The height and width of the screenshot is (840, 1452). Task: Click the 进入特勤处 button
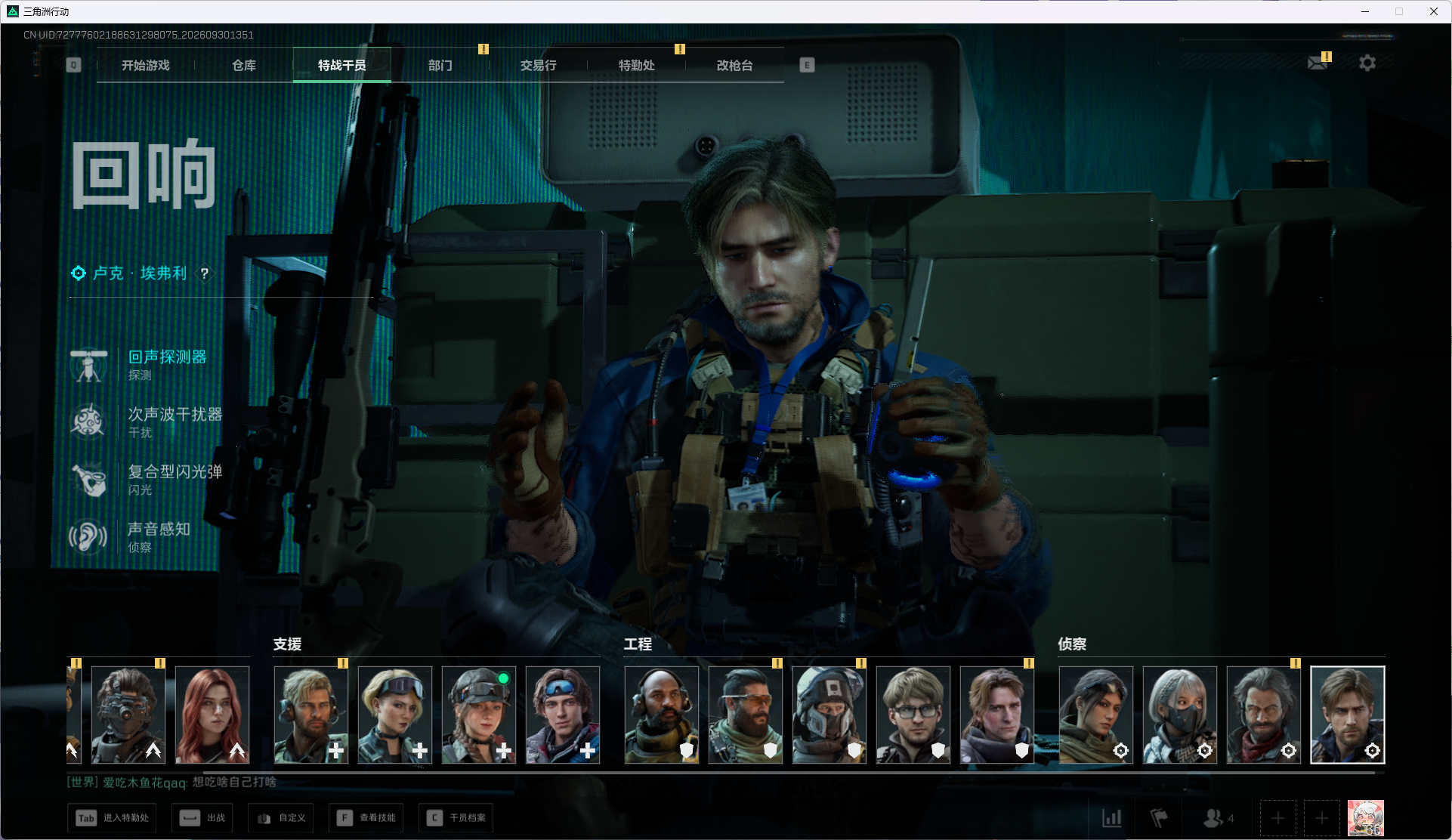(113, 818)
